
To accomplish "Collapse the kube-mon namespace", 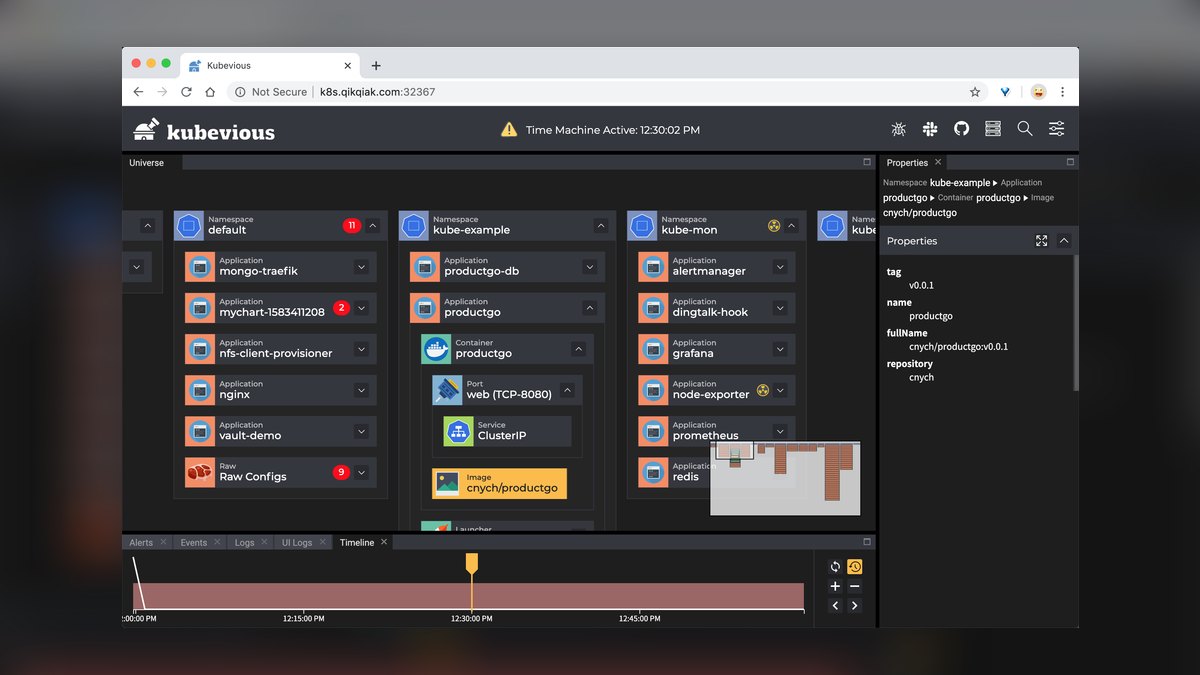I will tap(791, 226).
